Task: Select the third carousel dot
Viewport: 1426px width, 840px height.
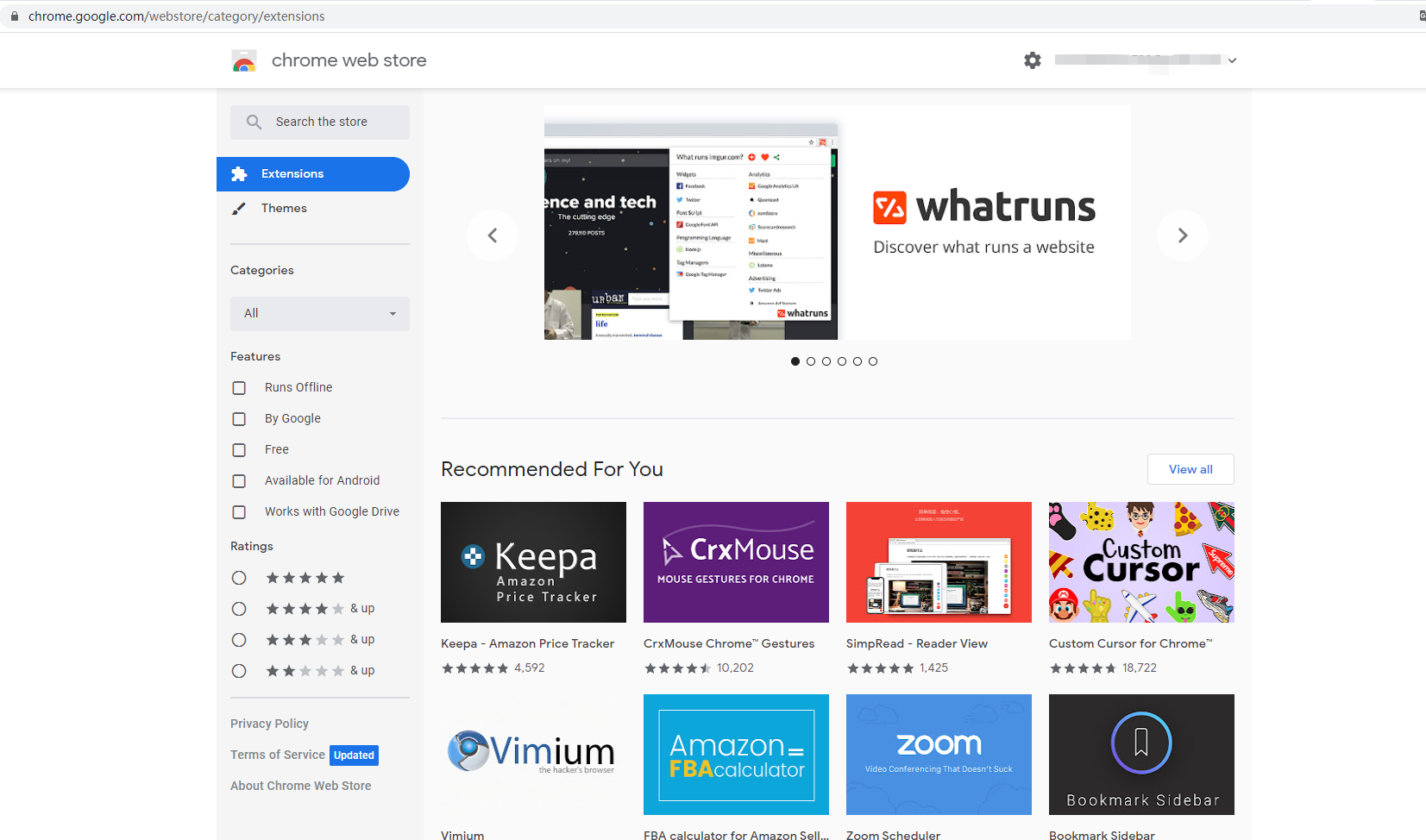Action: pos(826,361)
